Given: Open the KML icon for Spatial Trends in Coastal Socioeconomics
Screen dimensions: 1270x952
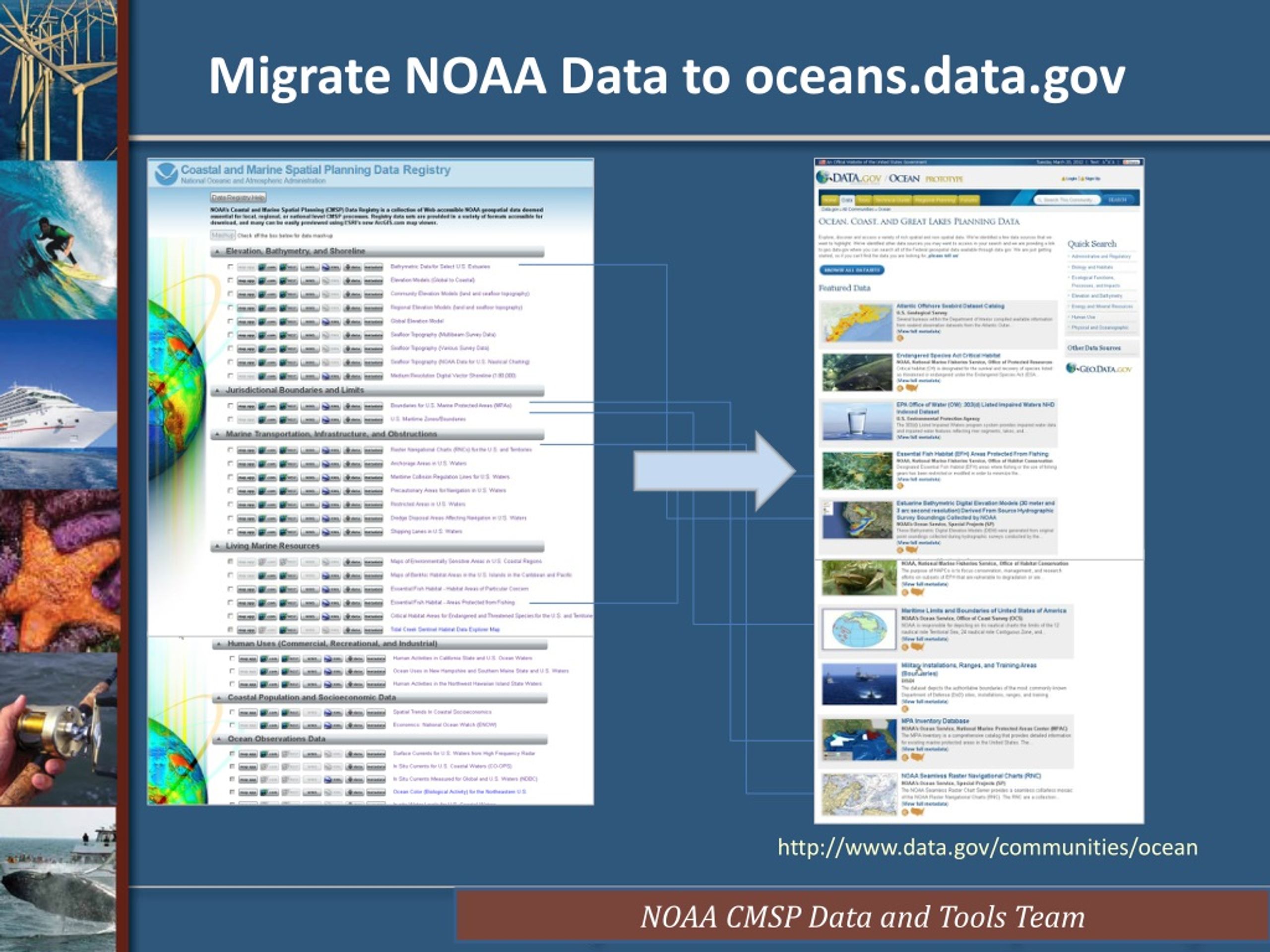Looking at the screenshot, I should click(x=333, y=713).
